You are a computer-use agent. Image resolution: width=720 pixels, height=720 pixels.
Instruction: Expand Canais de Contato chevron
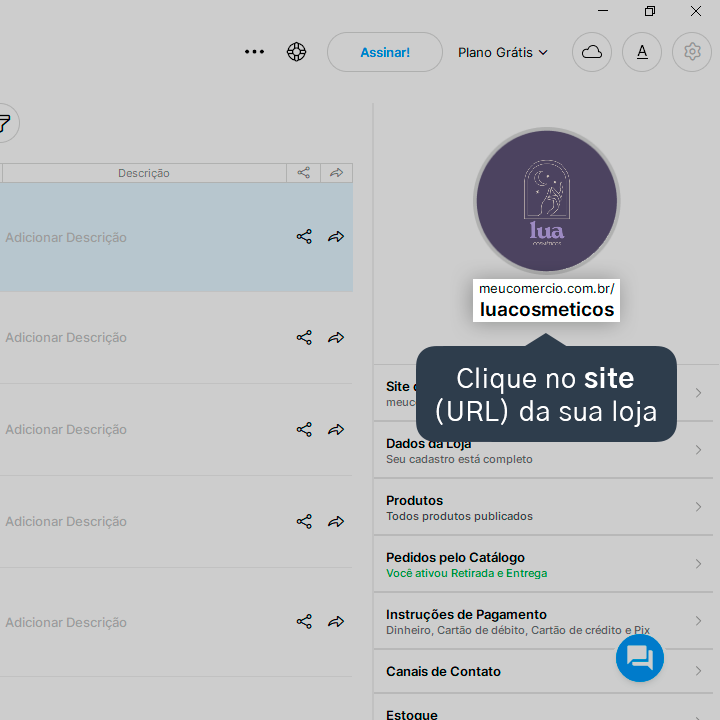pyautogui.click(x=698, y=671)
